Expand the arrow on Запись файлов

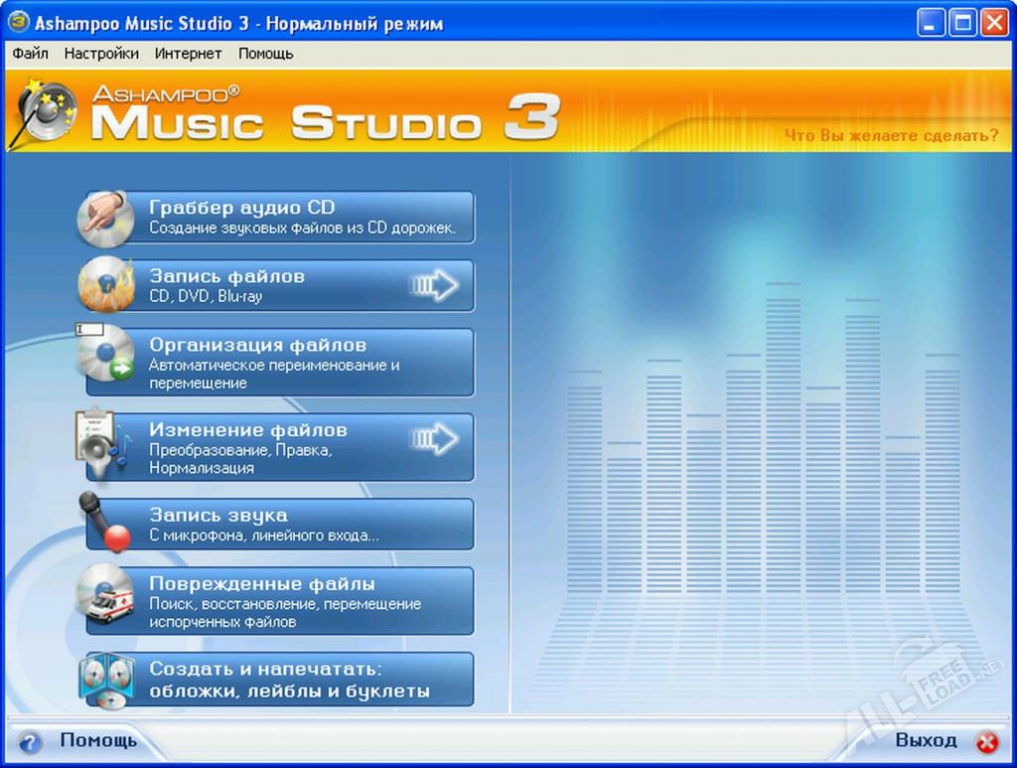tap(435, 286)
